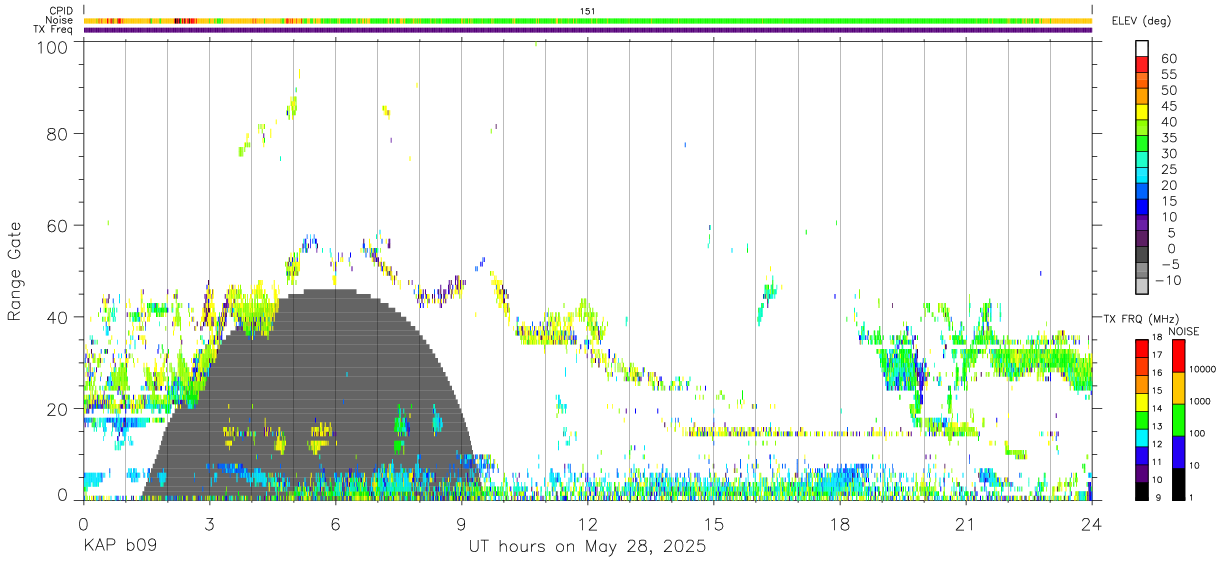Click the 14 value on TX FRQ scale

tap(1155, 408)
